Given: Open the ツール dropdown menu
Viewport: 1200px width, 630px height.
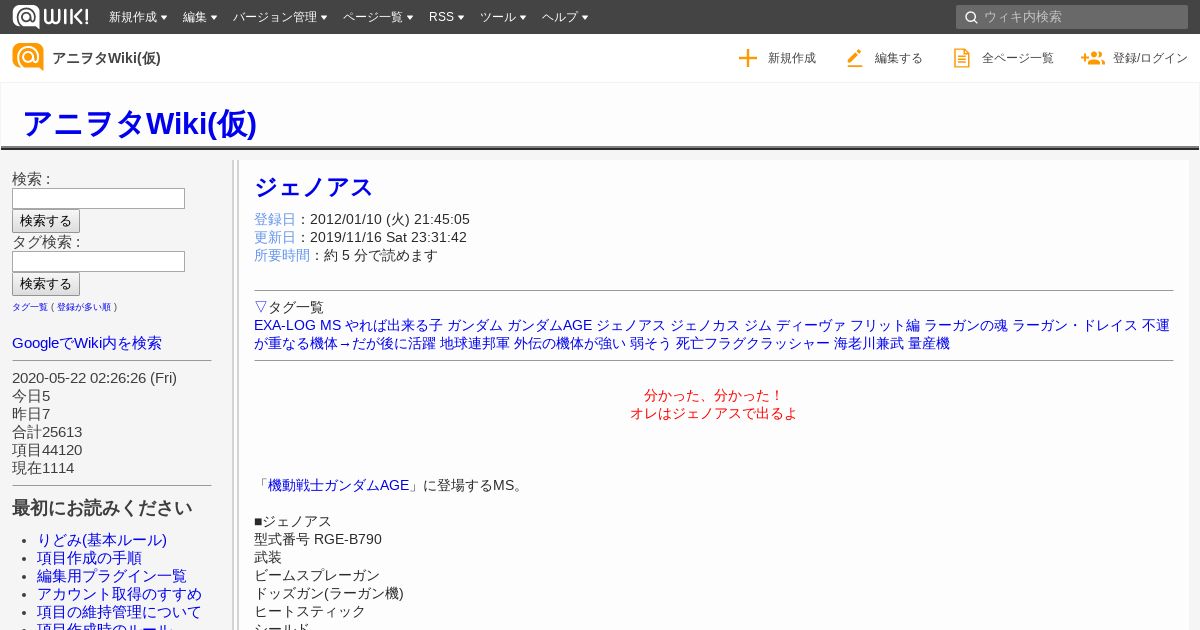Looking at the screenshot, I should click(x=503, y=17).
